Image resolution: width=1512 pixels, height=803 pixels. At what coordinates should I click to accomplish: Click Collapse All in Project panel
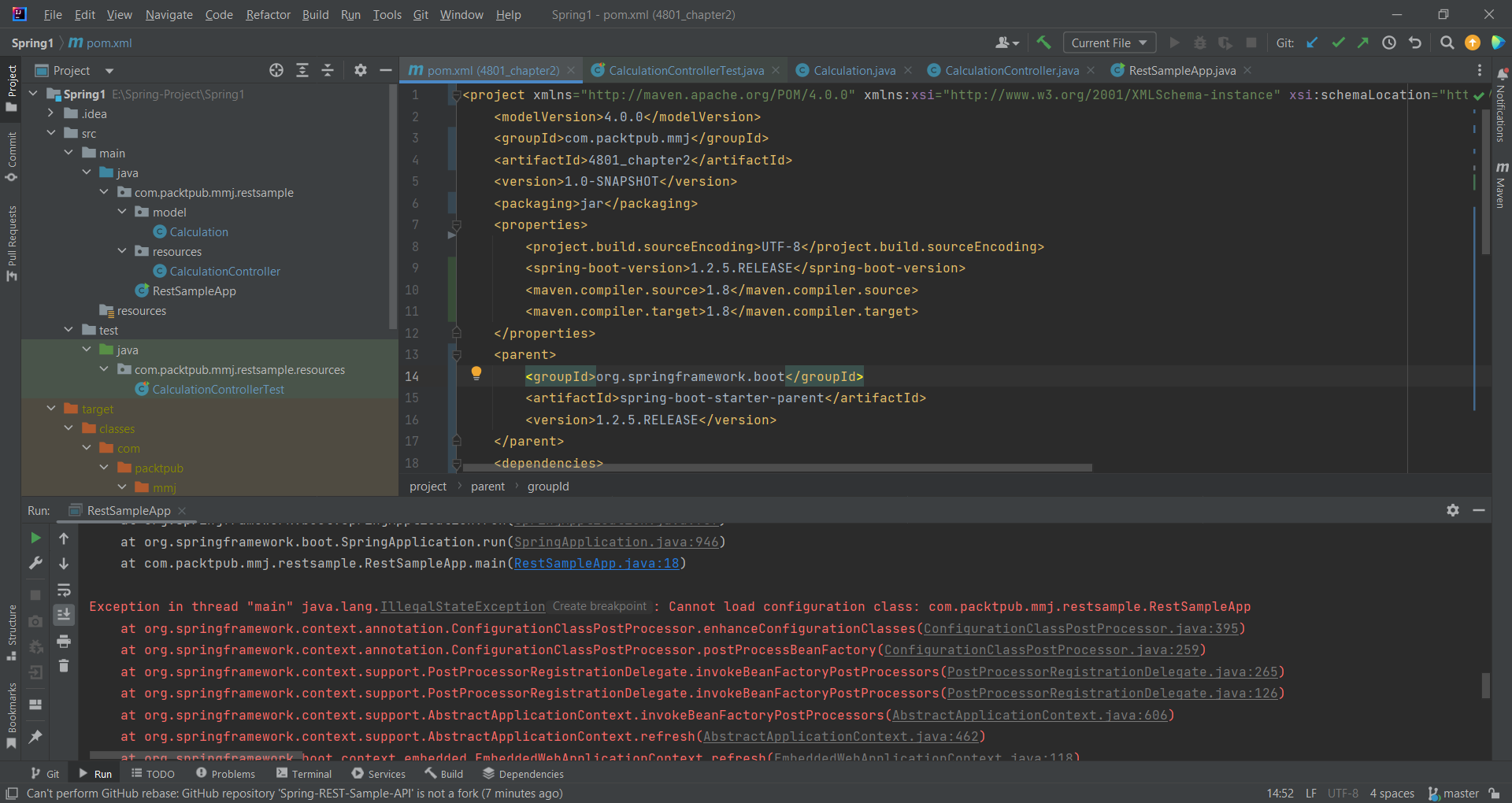click(x=328, y=70)
